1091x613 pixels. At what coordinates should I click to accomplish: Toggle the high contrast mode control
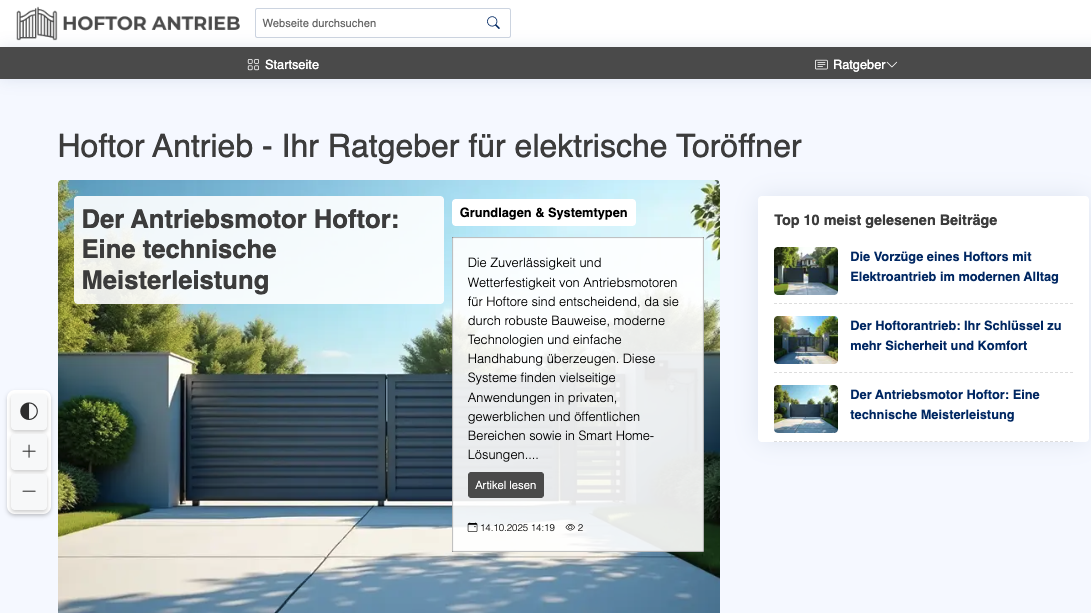click(29, 411)
